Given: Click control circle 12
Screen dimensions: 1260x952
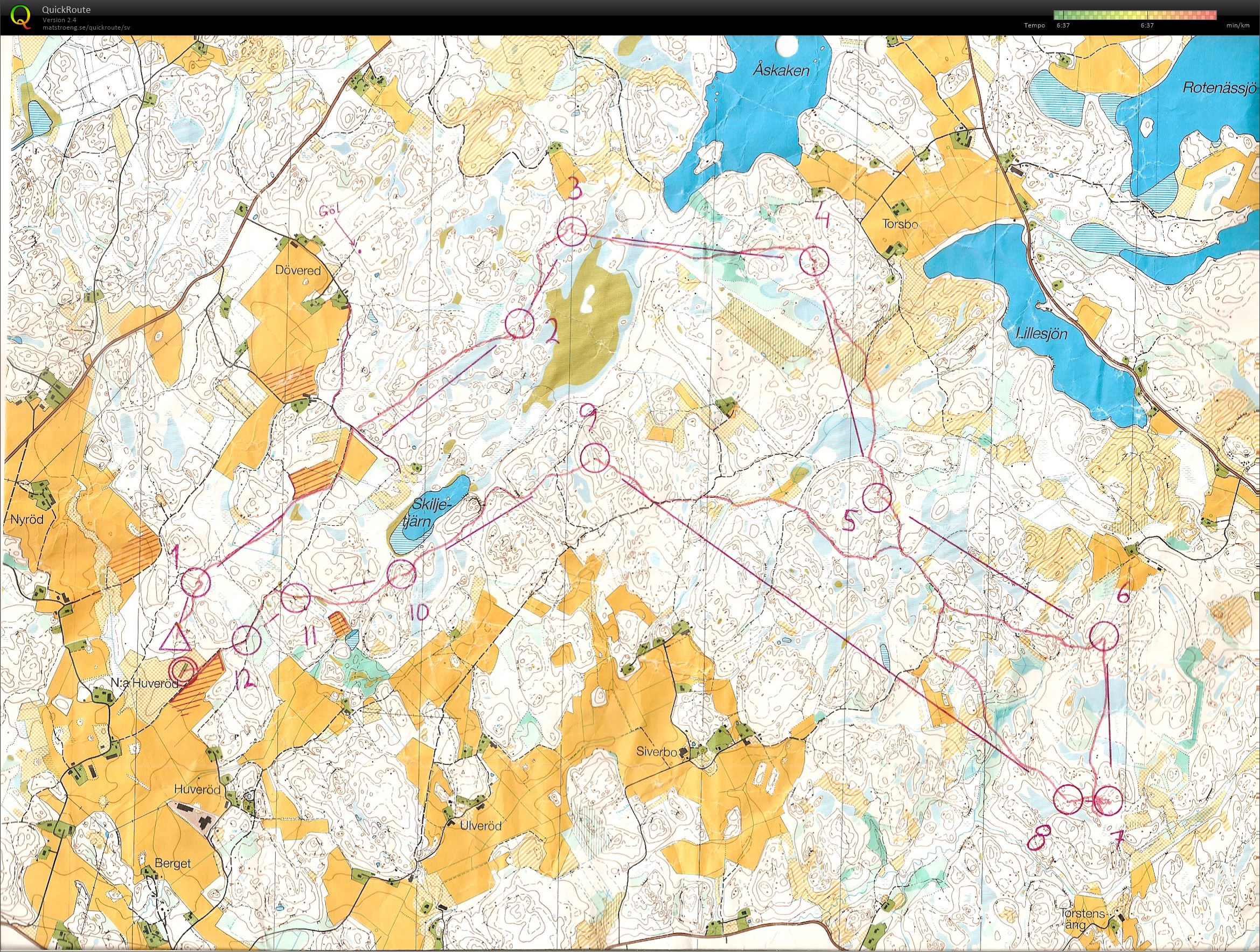Looking at the screenshot, I should pyautogui.click(x=247, y=640).
